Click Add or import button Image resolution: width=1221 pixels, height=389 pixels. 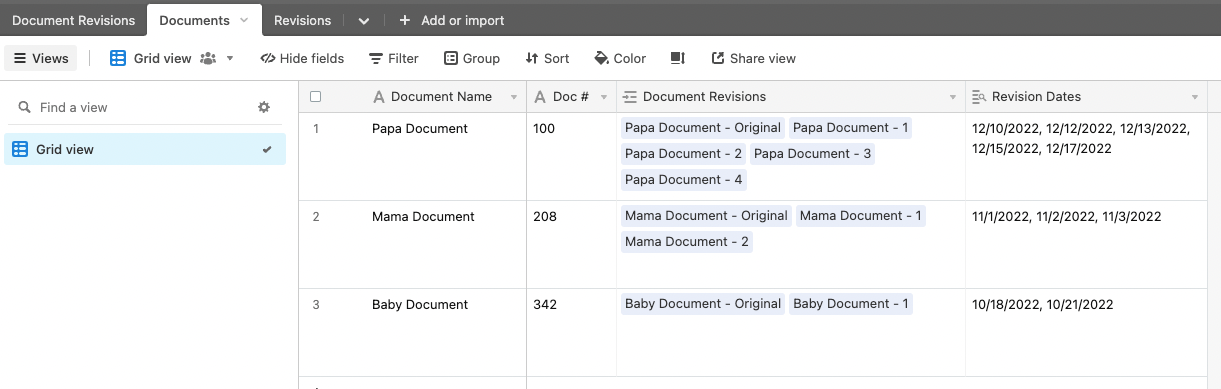(x=452, y=20)
